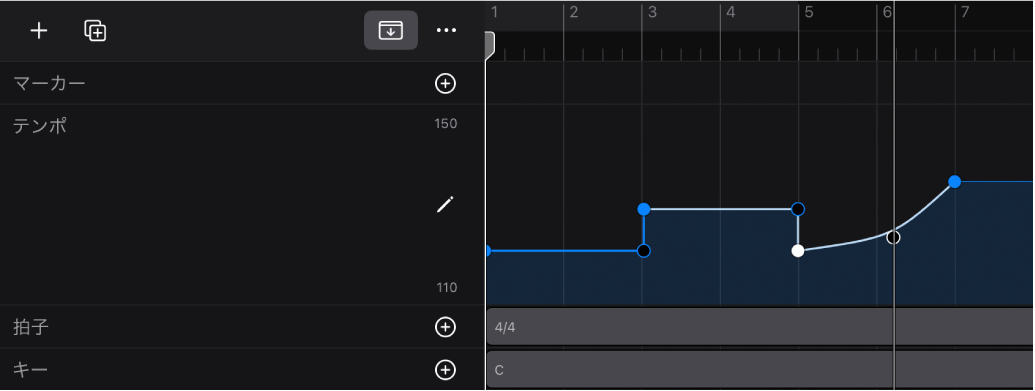Click bar 2 in the ruler
The width and height of the screenshot is (1035, 391).
tap(574, 12)
